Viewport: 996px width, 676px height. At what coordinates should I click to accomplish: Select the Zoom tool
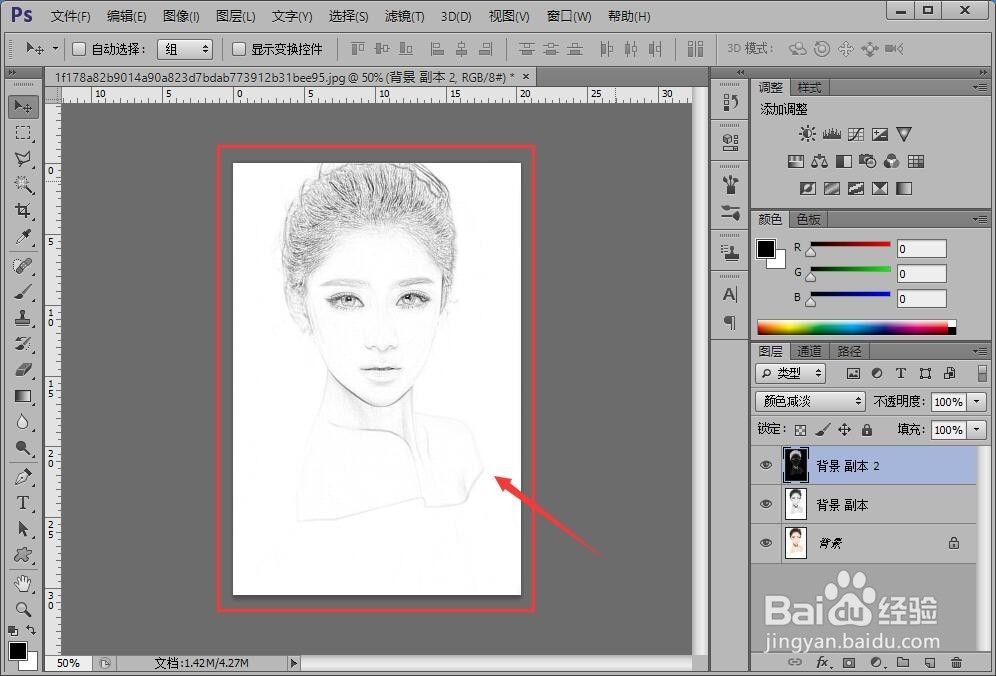tap(23, 609)
